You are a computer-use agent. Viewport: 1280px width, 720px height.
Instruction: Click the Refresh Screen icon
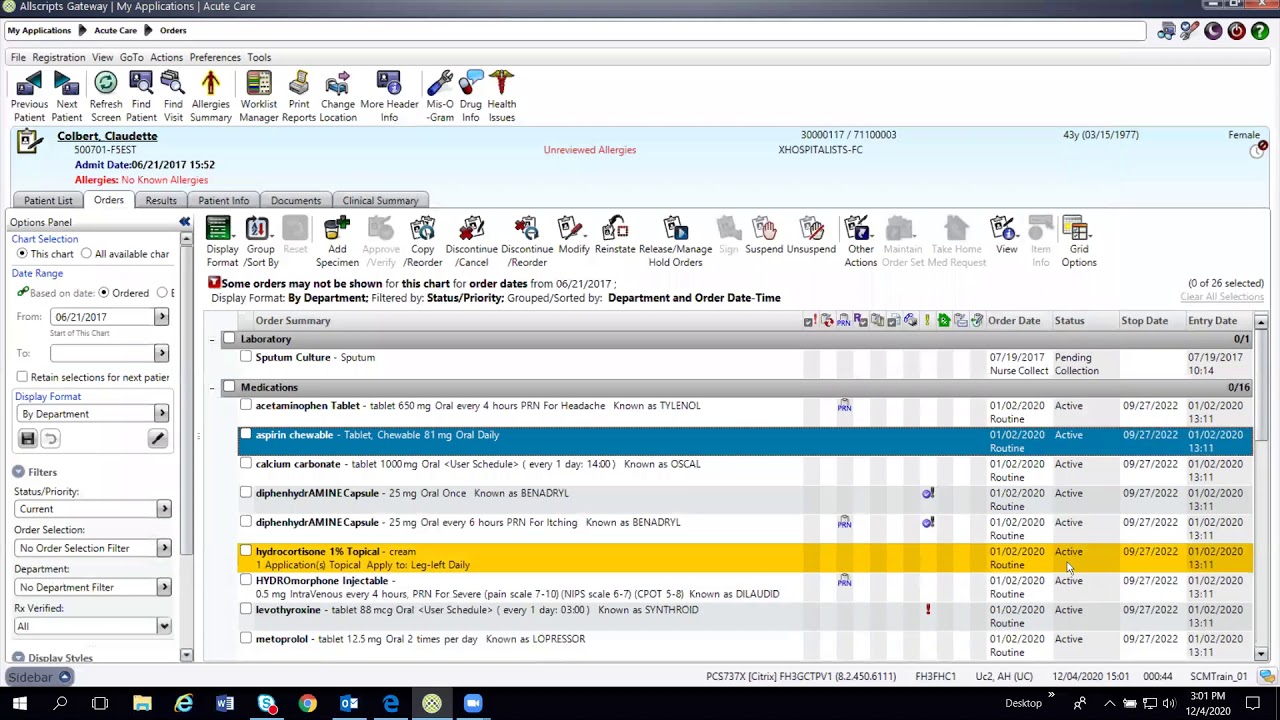[106, 96]
